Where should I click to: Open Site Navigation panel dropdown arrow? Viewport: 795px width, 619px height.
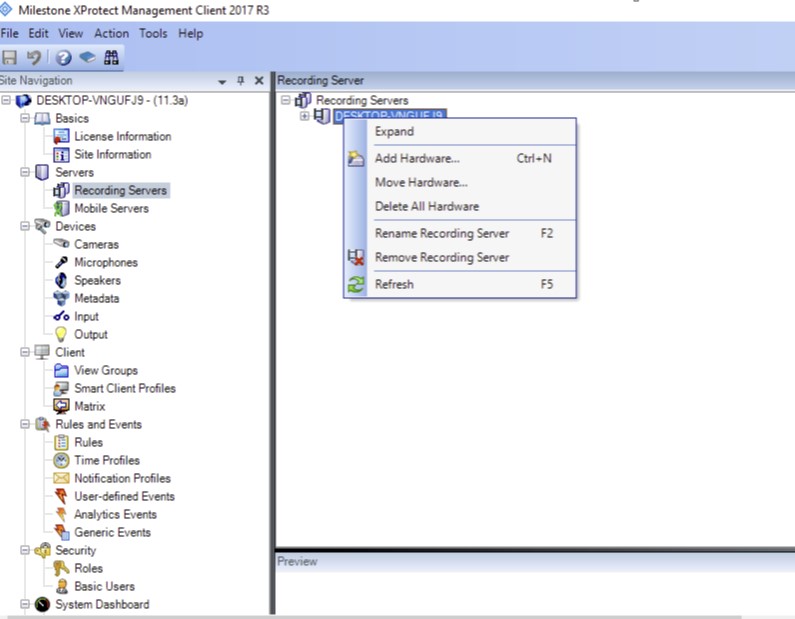[222, 81]
